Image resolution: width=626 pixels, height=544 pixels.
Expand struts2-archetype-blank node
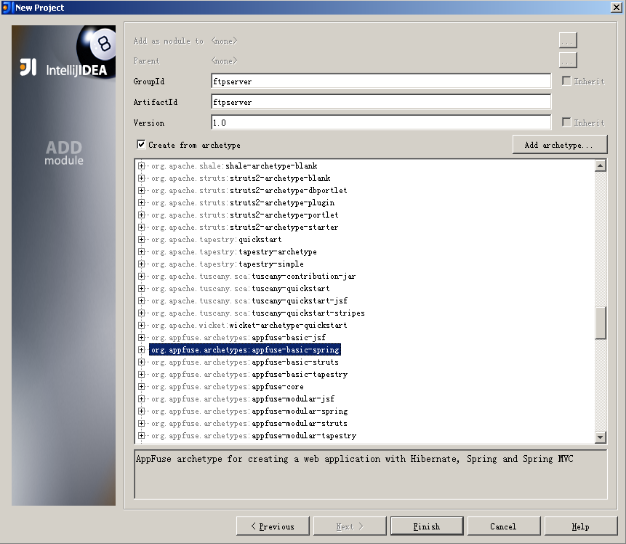(141, 178)
